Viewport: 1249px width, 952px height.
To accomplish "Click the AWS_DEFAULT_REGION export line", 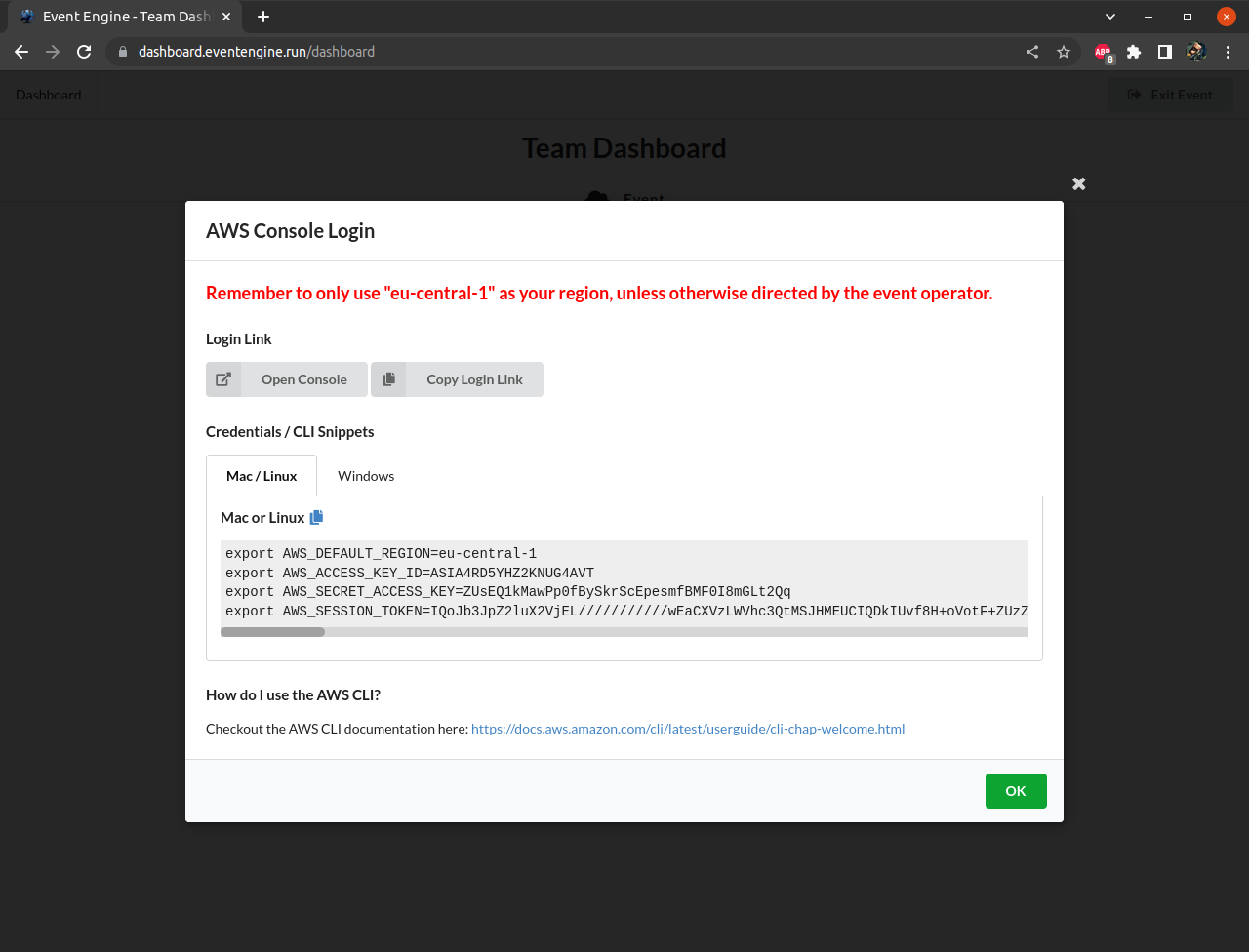I will tap(381, 554).
